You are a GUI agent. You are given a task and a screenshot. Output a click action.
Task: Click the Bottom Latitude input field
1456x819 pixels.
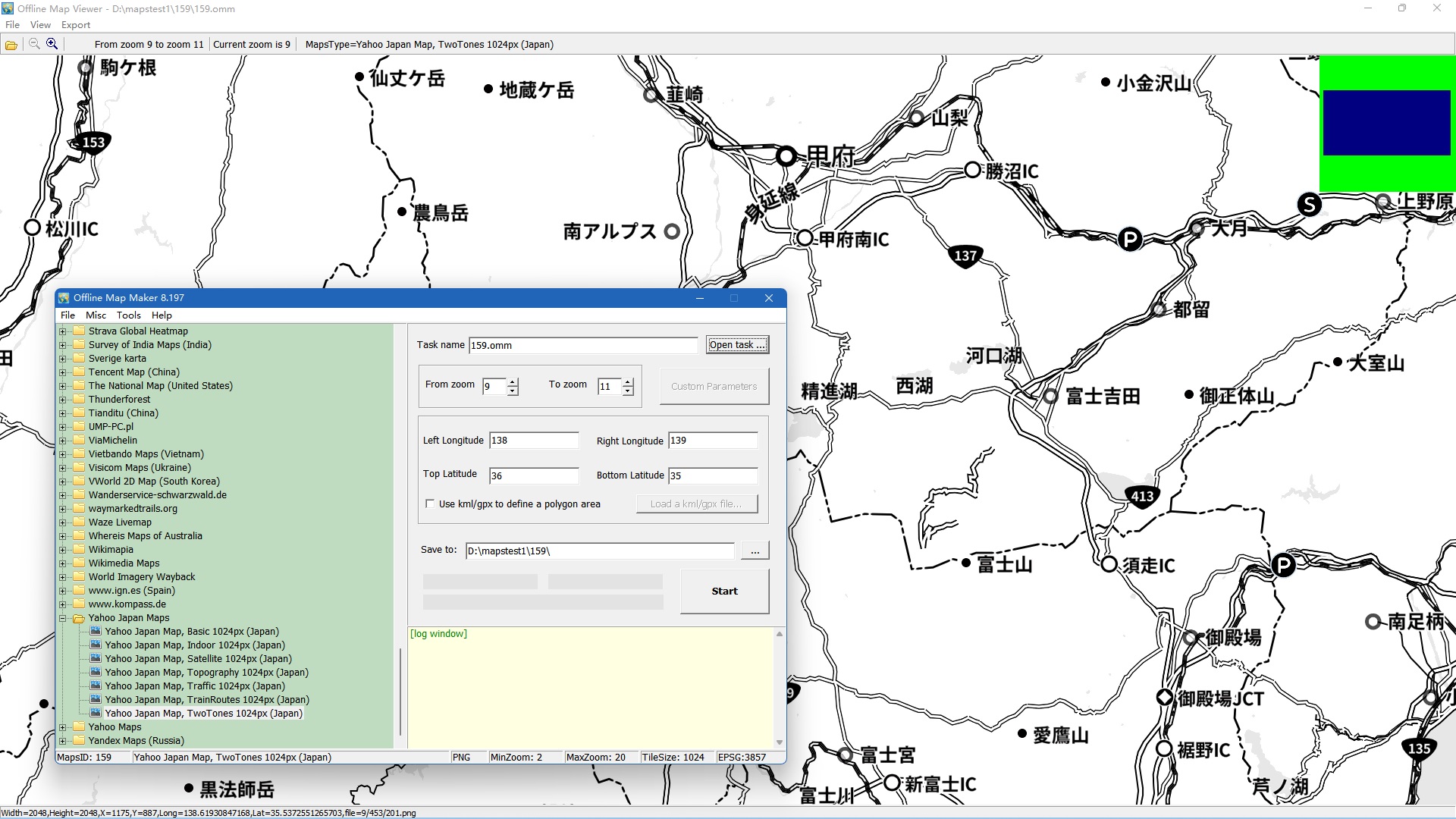pyautogui.click(x=713, y=476)
